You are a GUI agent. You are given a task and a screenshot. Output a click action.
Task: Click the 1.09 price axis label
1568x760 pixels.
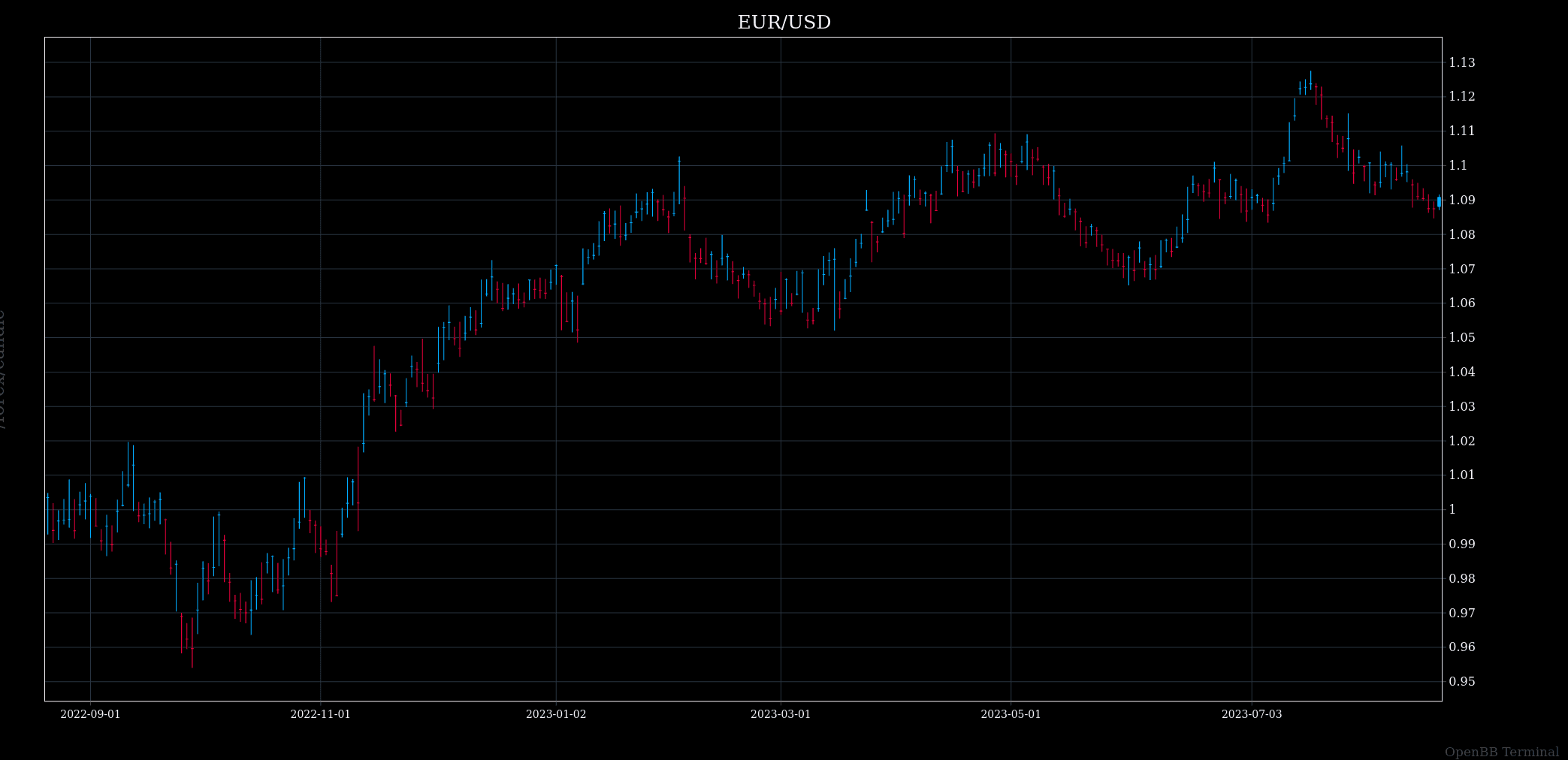click(x=1461, y=200)
